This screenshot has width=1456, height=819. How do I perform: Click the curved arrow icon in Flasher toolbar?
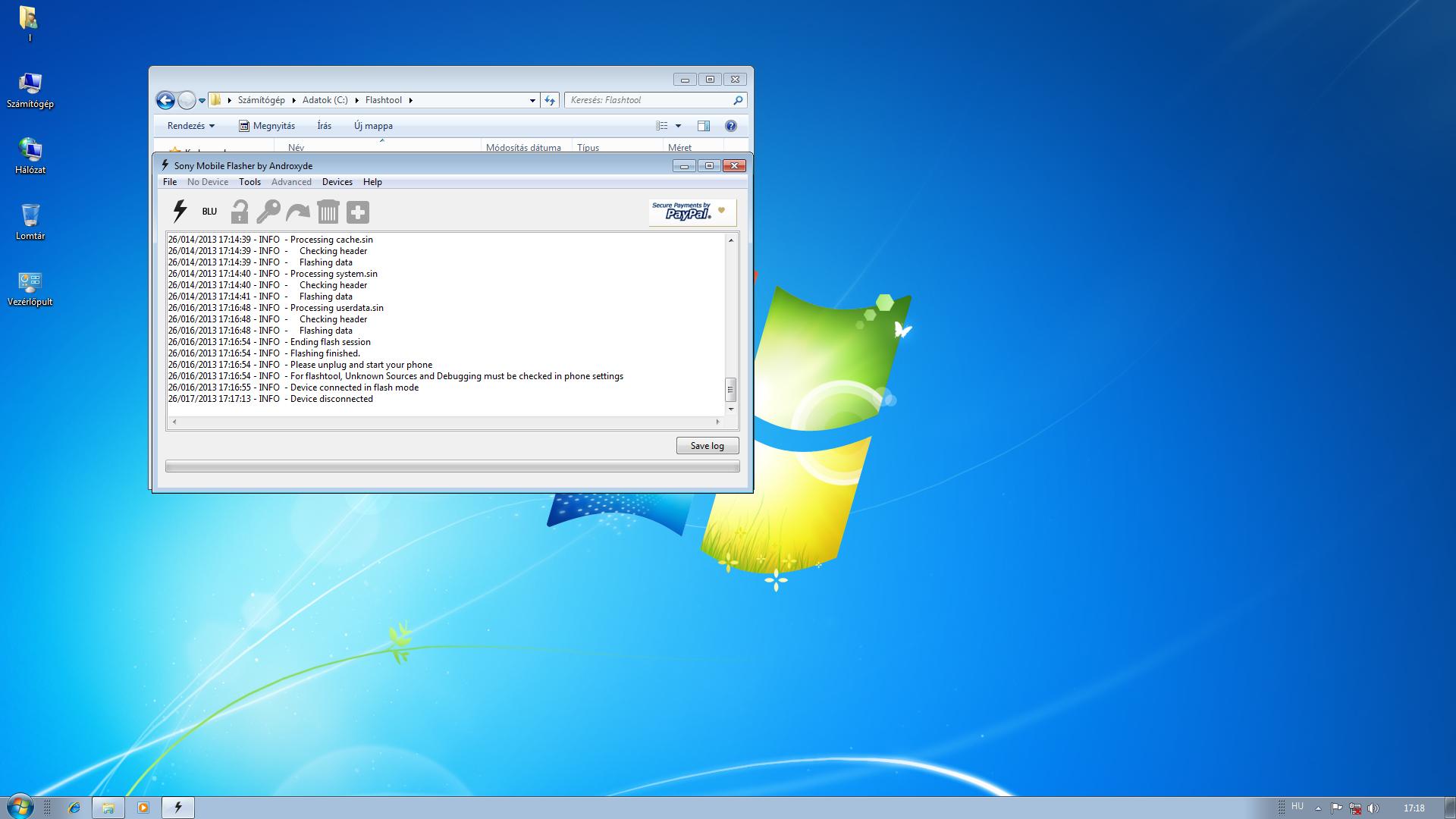click(298, 212)
